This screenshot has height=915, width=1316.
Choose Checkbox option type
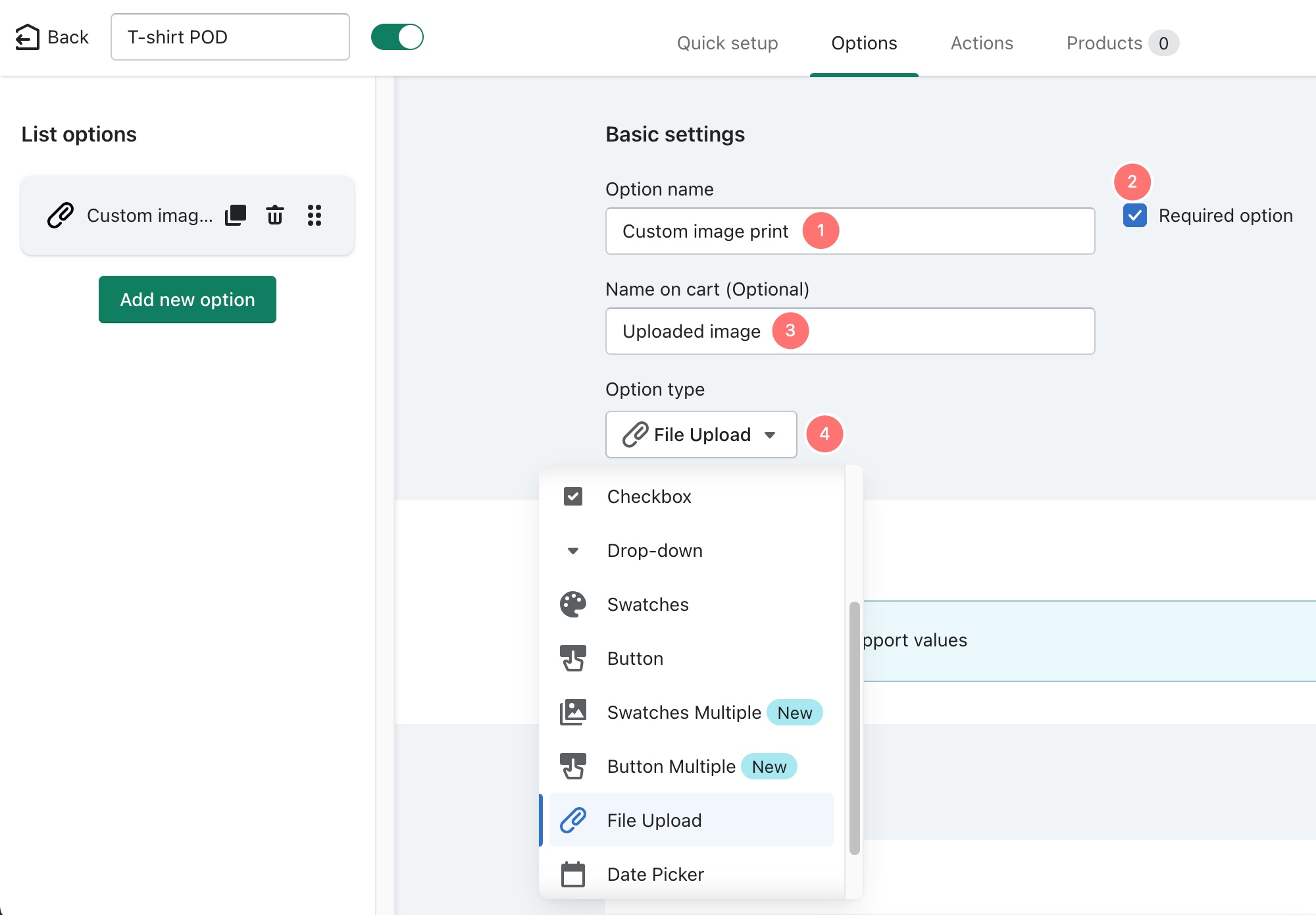coord(692,496)
